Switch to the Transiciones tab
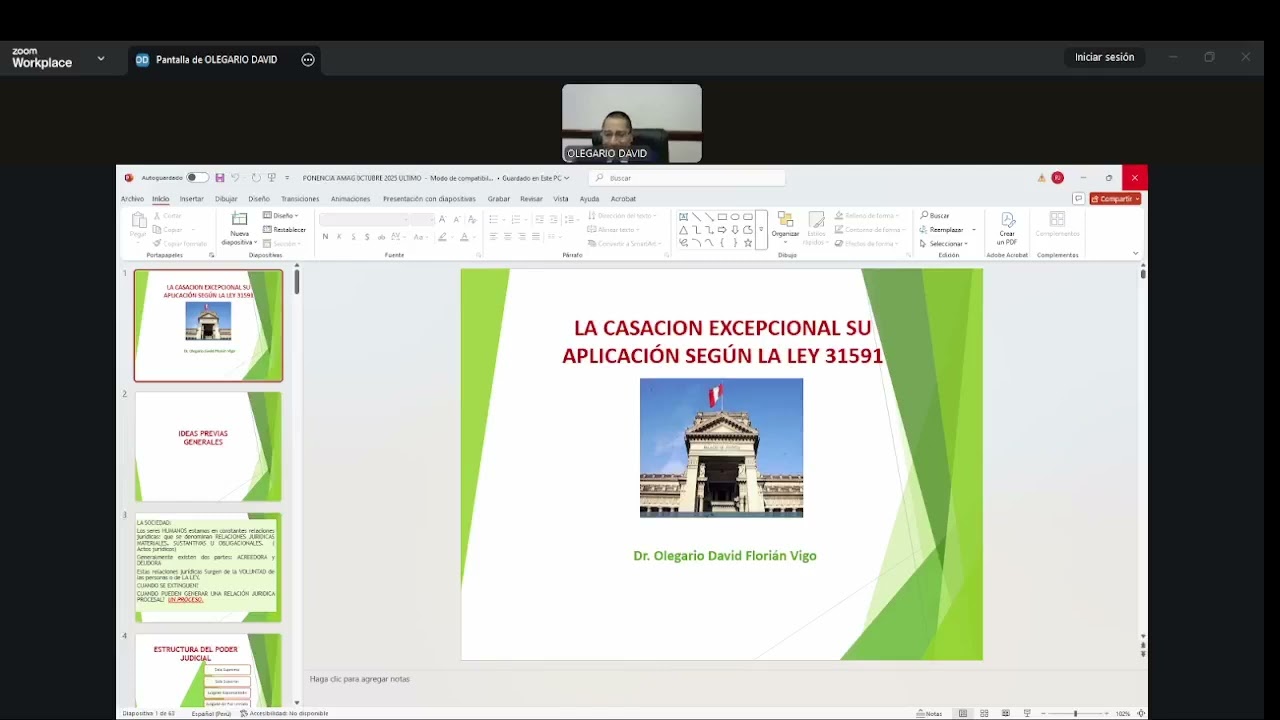The height and width of the screenshot is (720, 1280). 300,199
